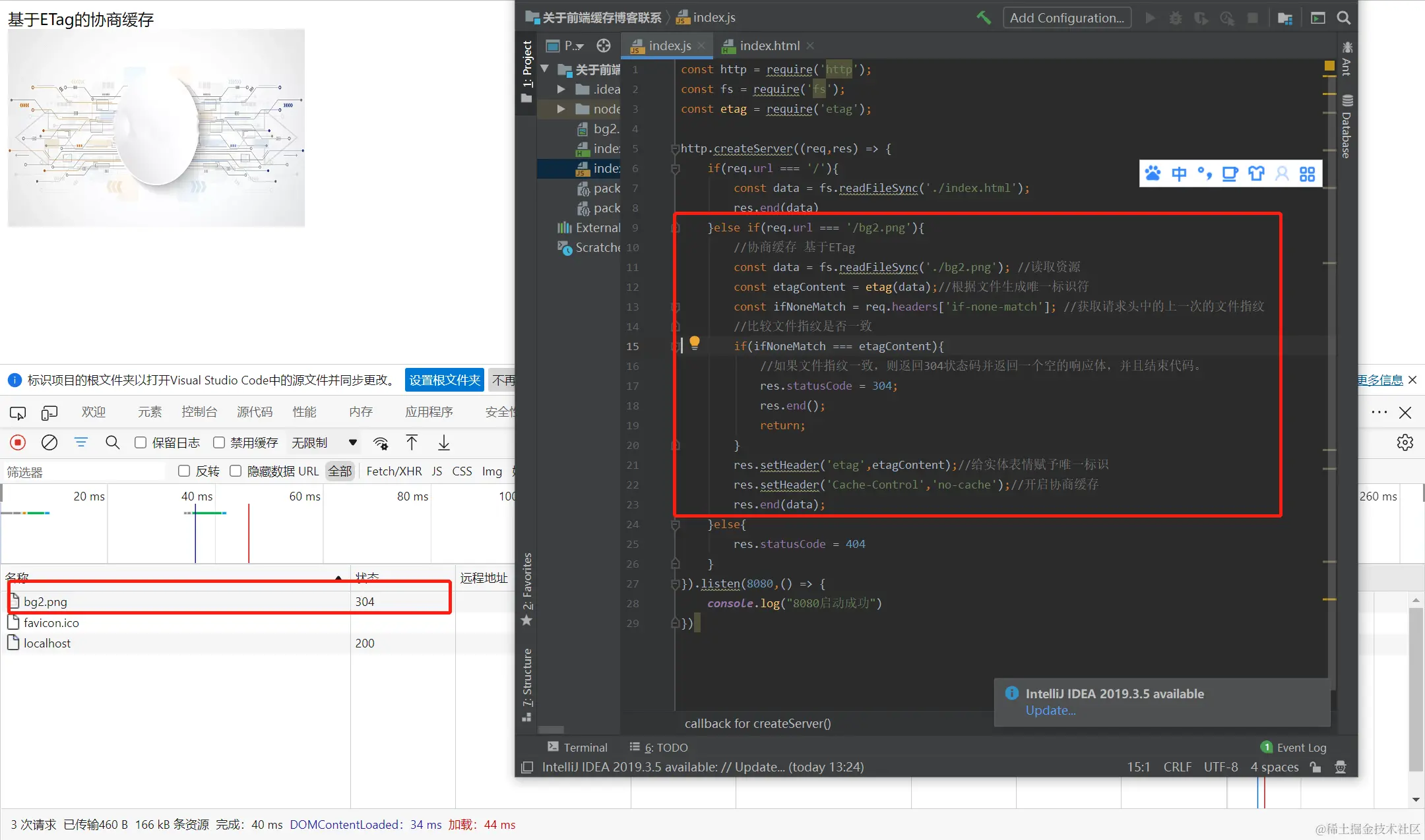Viewport: 1425px width, 840px height.
Task: Toggle the network filter funnel icon
Action: [x=80, y=442]
